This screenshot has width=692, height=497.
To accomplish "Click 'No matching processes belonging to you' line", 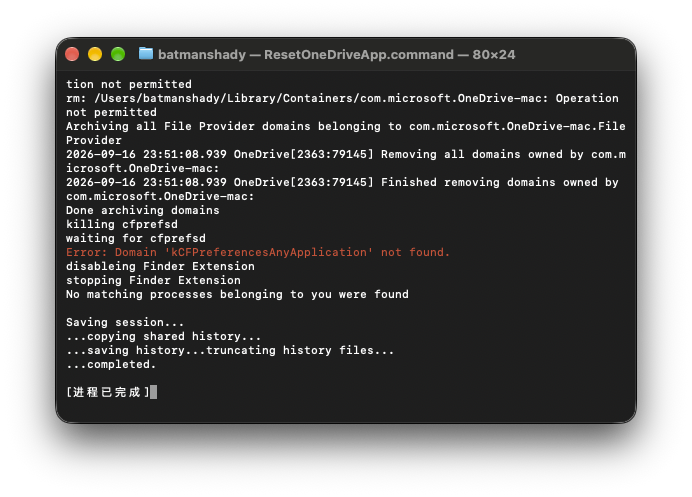I will 237,294.
